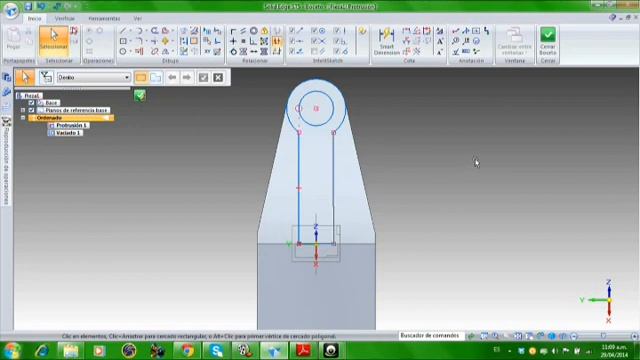Select the Arc tool in Dibujo
This screenshot has width=640, height=360.
(x=139, y=31)
